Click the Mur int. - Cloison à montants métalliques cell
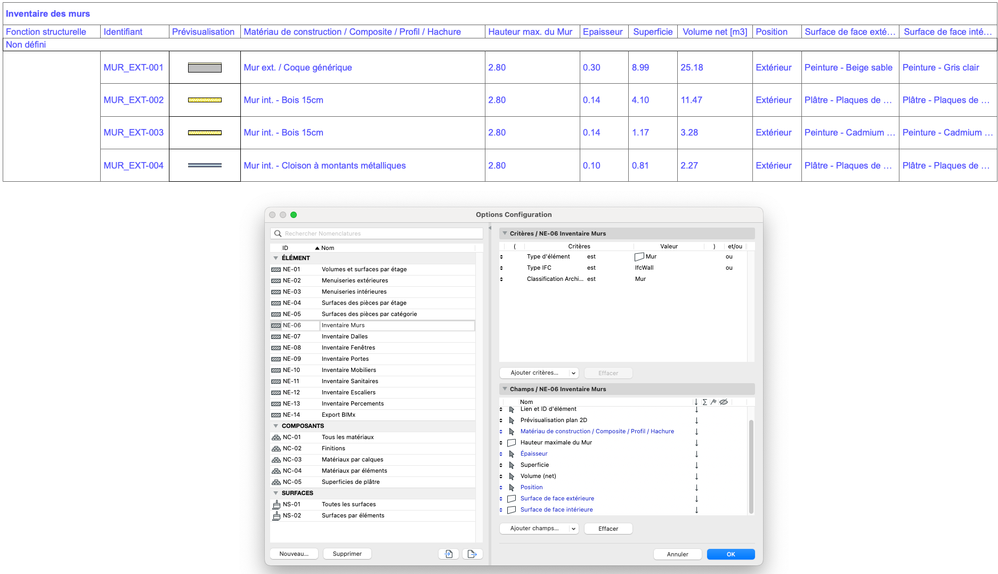The image size is (998, 574). point(362,165)
